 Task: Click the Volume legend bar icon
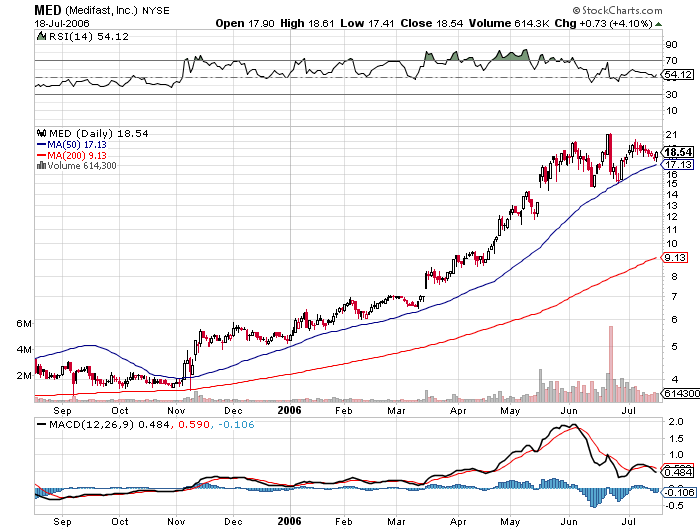point(41,166)
